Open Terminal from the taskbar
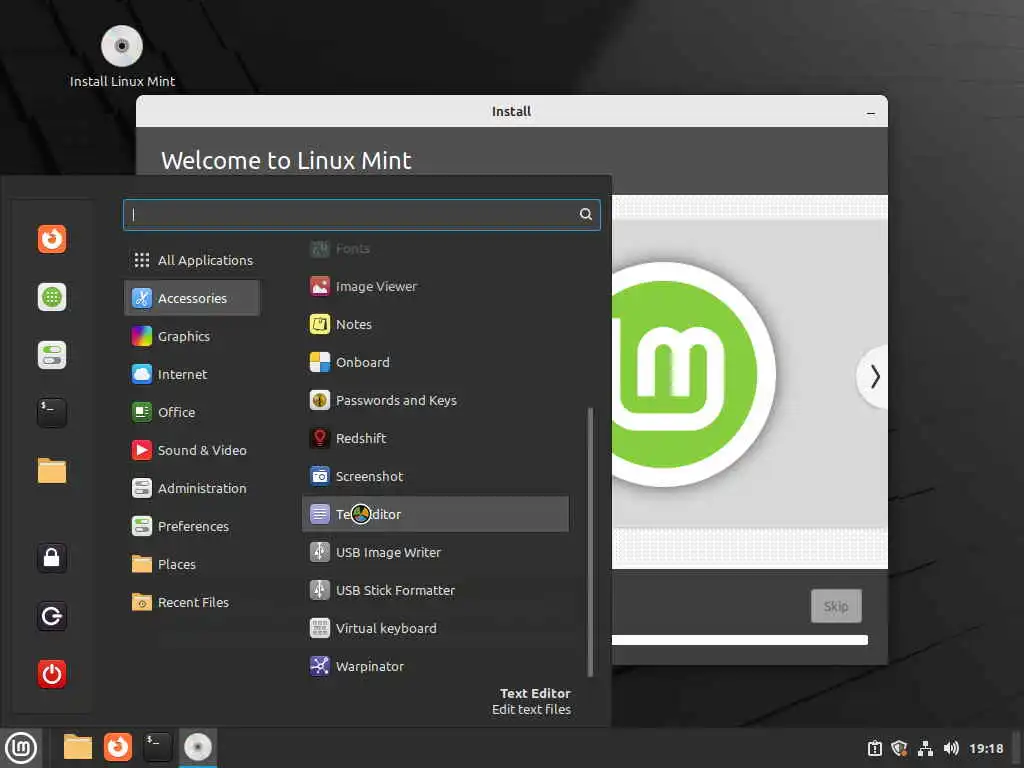This screenshot has height=768, width=1024. click(157, 747)
